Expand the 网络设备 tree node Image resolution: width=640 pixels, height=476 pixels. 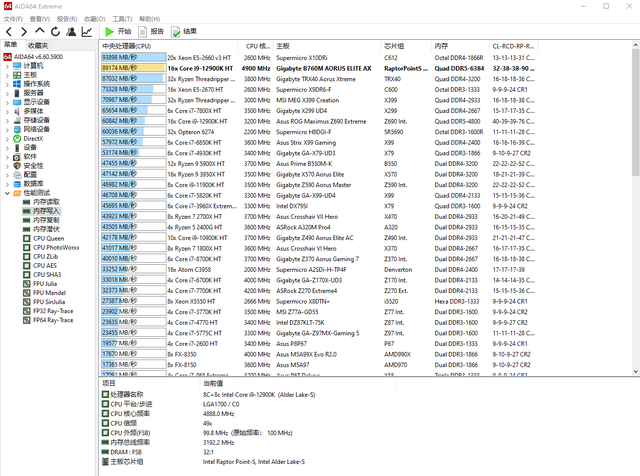pos(7,129)
